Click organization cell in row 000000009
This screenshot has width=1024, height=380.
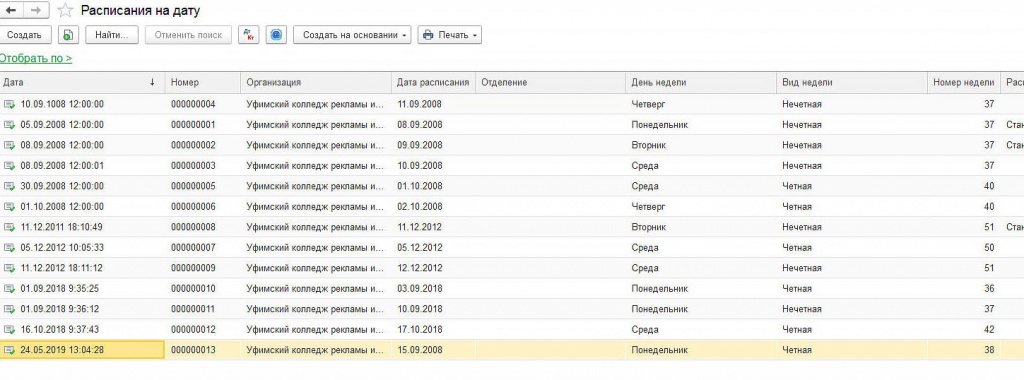(316, 268)
